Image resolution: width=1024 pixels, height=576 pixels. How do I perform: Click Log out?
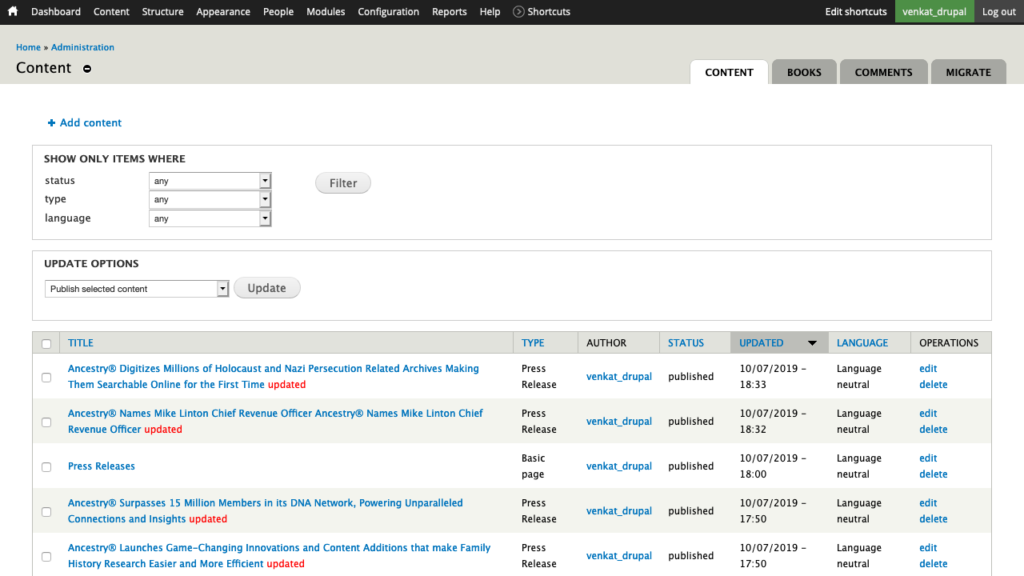click(x=999, y=12)
